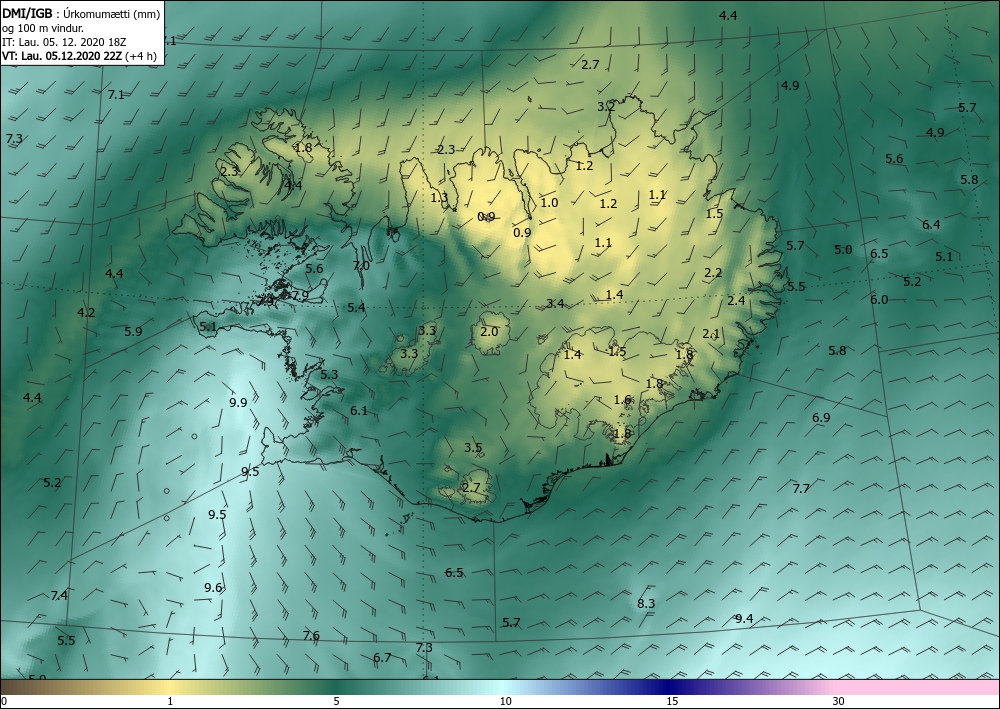Select the 'IT: Lau. 05. 12. 2020 18Z' line
Screen dimensions: 1000x709
click(x=64, y=42)
